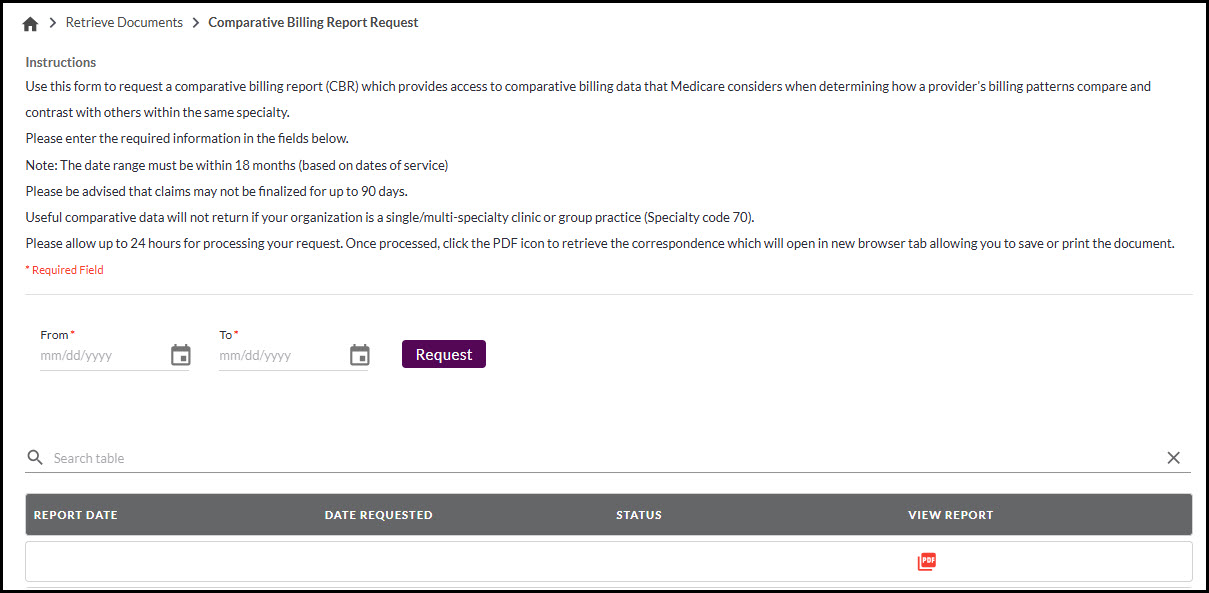Viewport: 1209px width, 593px height.
Task: Click the first breadcrumb chevron separator
Action: (52, 23)
